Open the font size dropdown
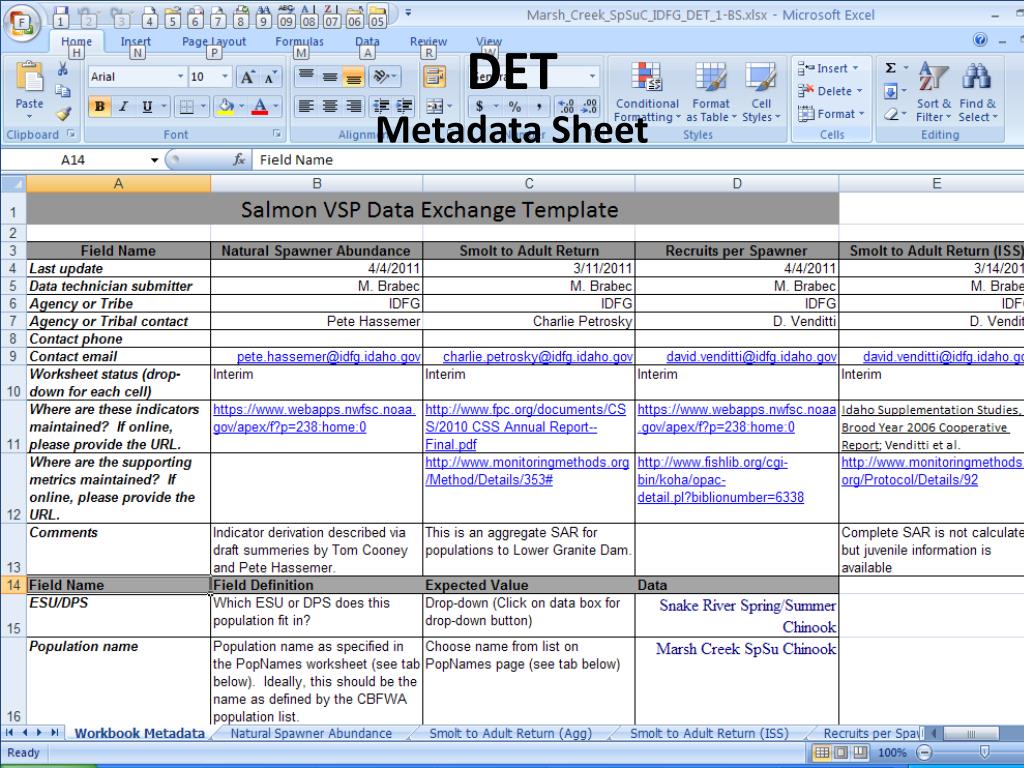The width and height of the screenshot is (1024, 768). tap(225, 77)
